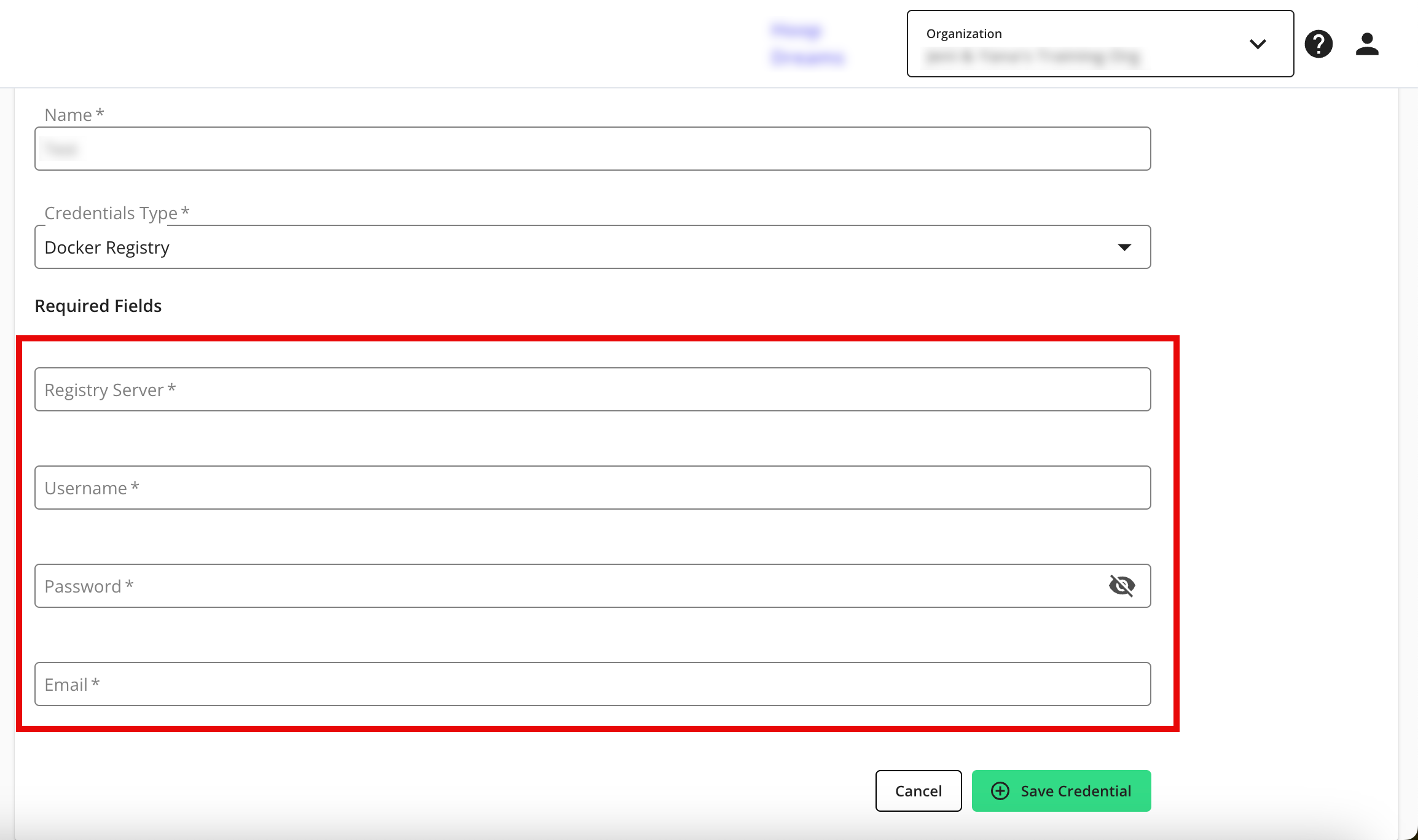1418x840 pixels.
Task: Click the user account profile icon
Action: [1367, 44]
